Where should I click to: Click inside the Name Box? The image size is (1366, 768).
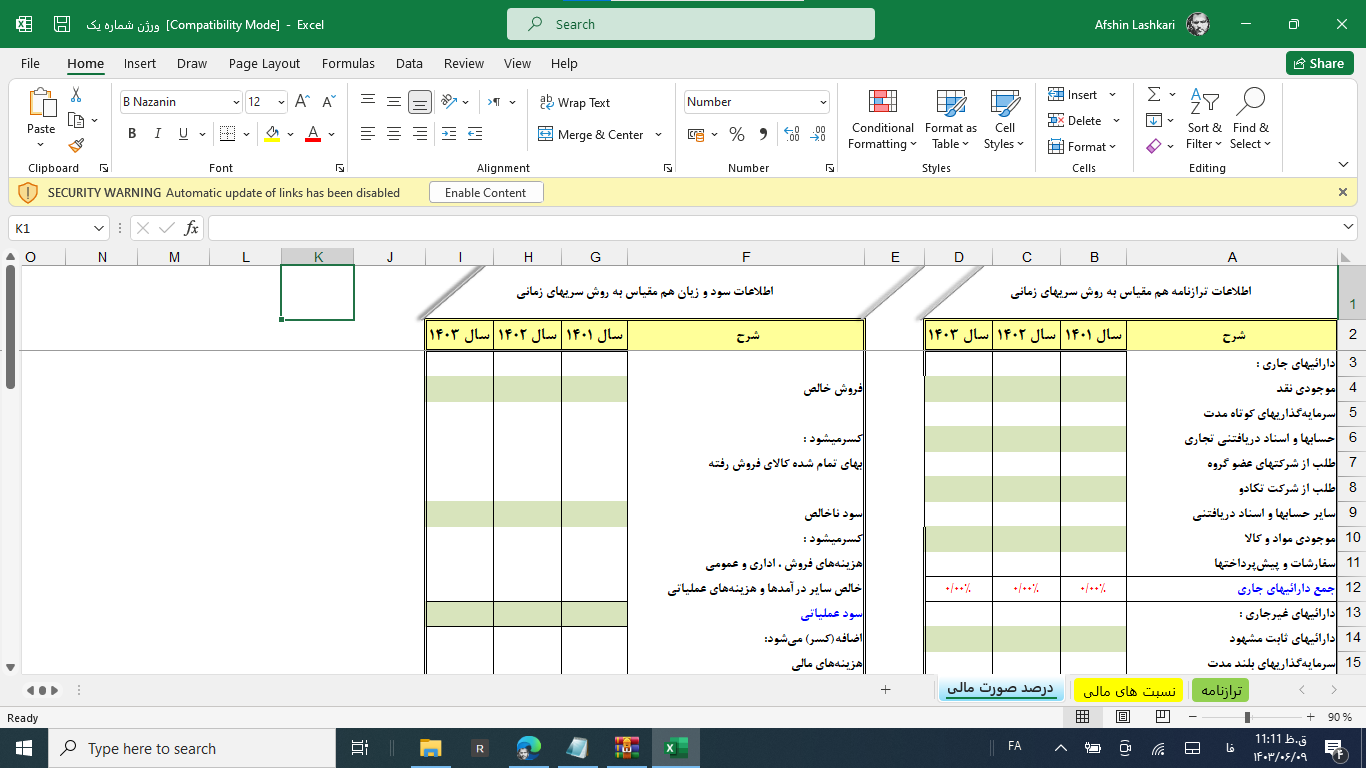point(45,227)
